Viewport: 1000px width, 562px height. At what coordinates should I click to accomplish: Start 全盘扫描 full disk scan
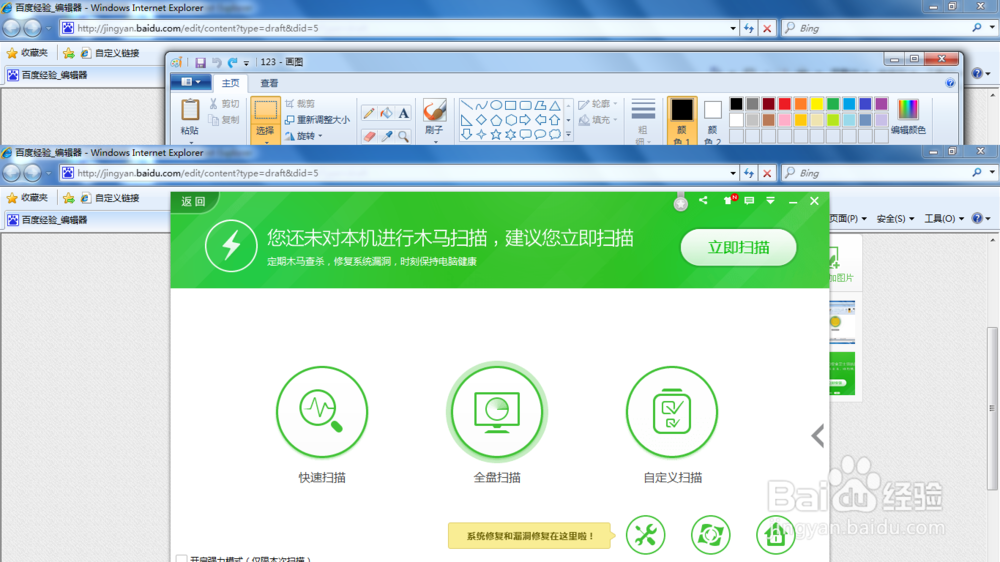[x=497, y=412]
